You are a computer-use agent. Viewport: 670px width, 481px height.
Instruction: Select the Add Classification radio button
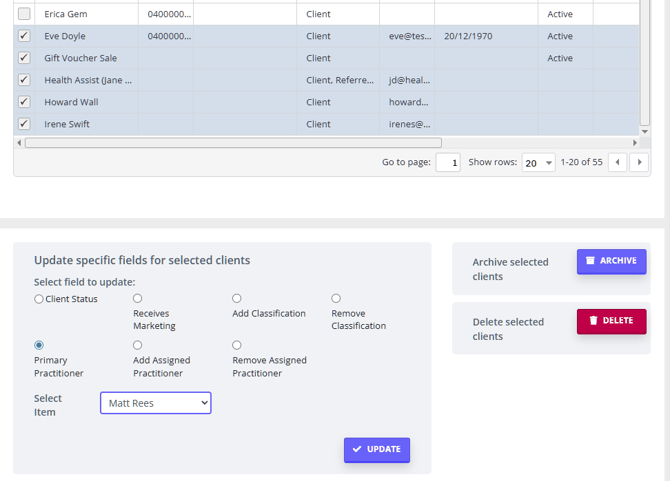pos(237,298)
